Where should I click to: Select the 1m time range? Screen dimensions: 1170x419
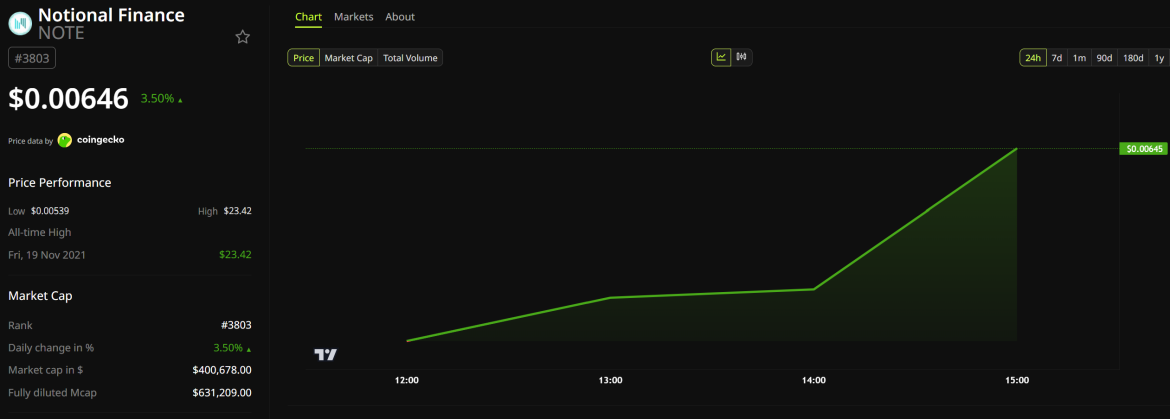[1079, 57]
